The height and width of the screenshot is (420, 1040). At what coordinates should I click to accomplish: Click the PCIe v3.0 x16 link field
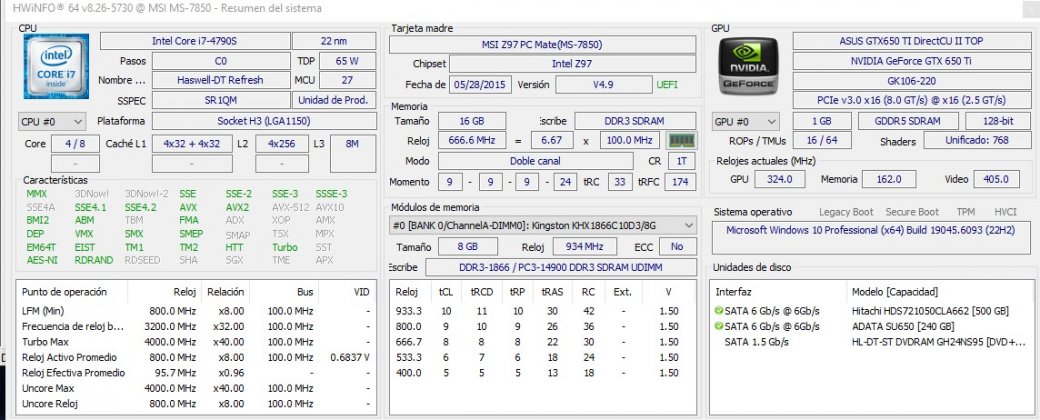pyautogui.click(x=910, y=100)
